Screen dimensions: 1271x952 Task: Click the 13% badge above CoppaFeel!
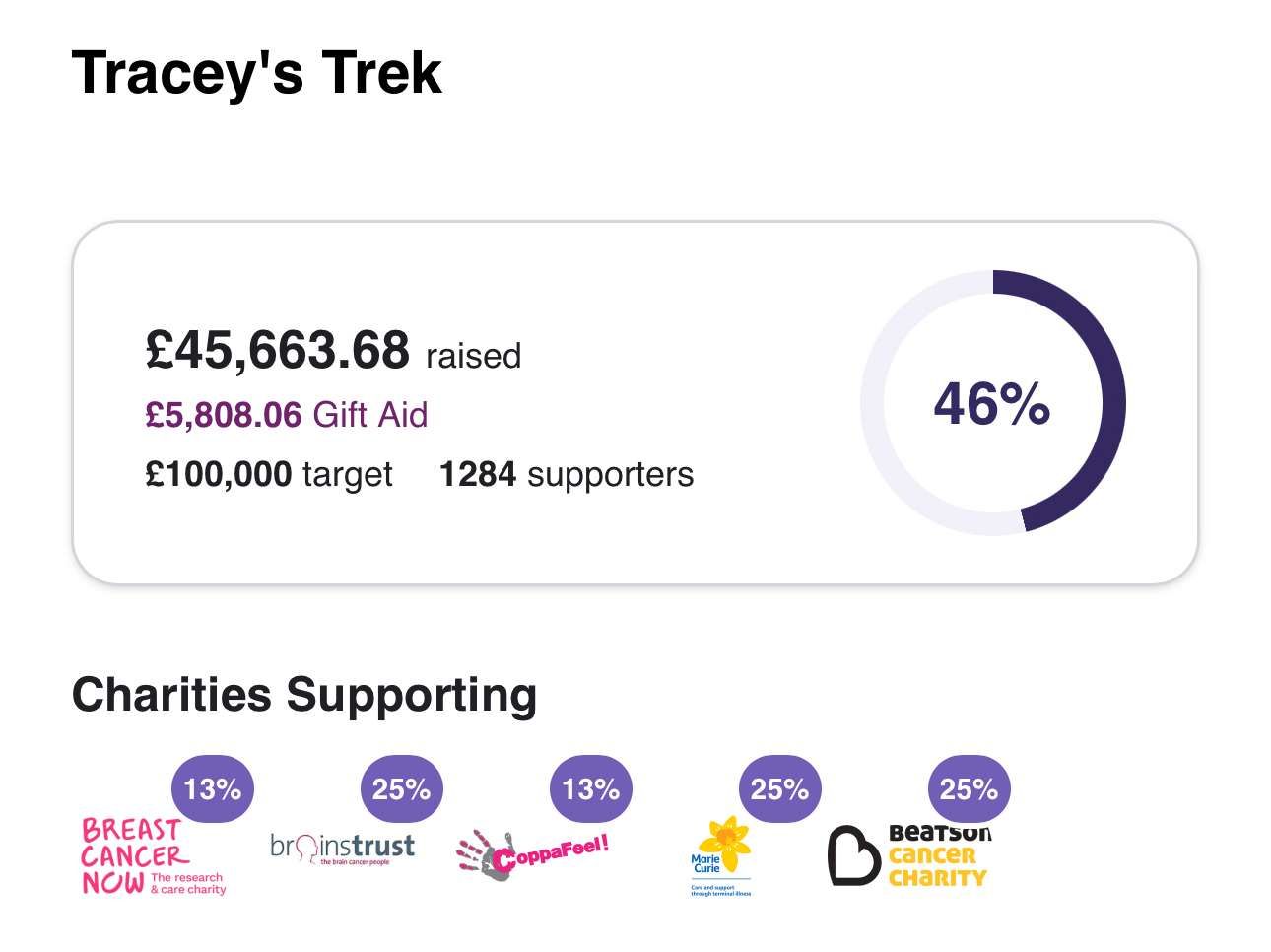pyautogui.click(x=590, y=789)
